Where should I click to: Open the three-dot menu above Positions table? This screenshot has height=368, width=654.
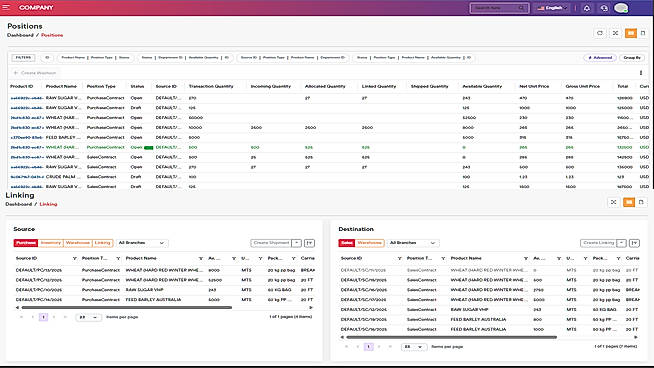point(641,73)
